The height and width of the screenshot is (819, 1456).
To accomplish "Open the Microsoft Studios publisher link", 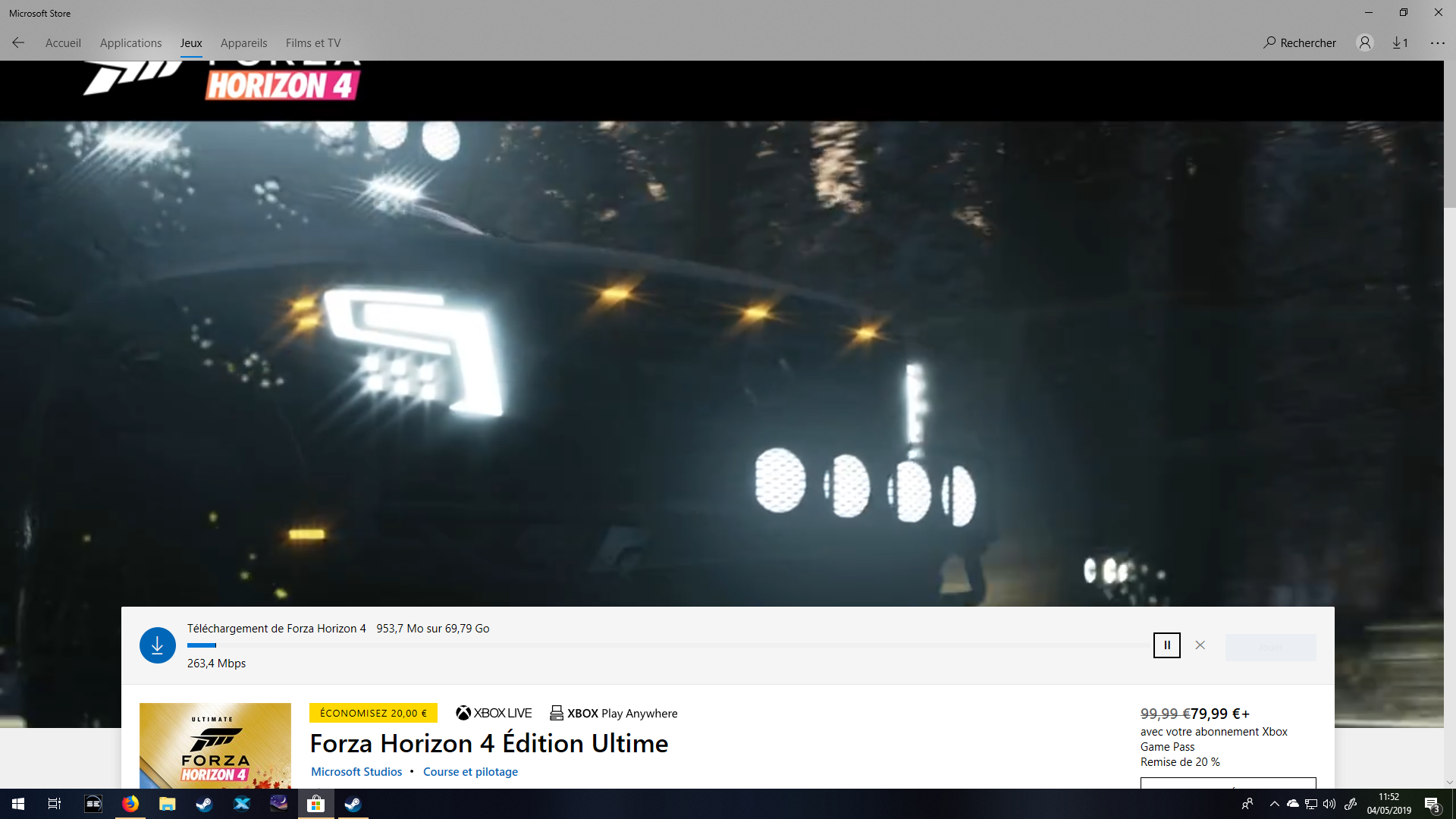I will [356, 771].
